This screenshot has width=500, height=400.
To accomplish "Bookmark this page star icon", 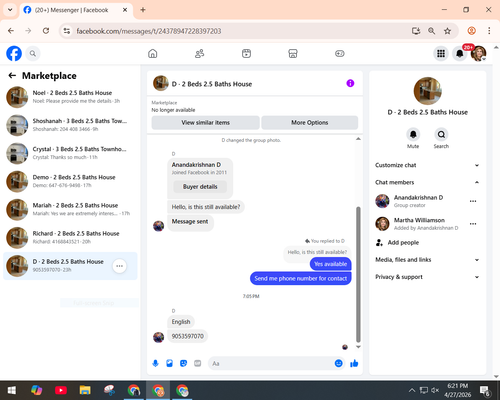I will pyautogui.click(x=447, y=31).
